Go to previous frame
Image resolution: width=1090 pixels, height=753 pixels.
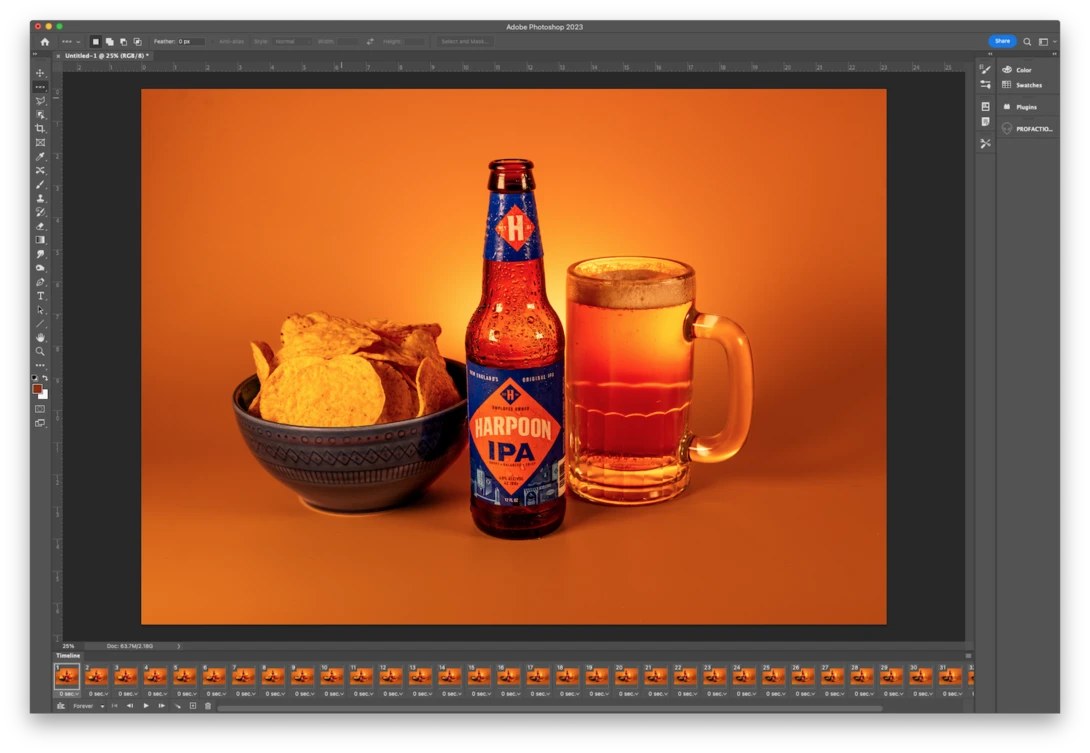pos(130,706)
